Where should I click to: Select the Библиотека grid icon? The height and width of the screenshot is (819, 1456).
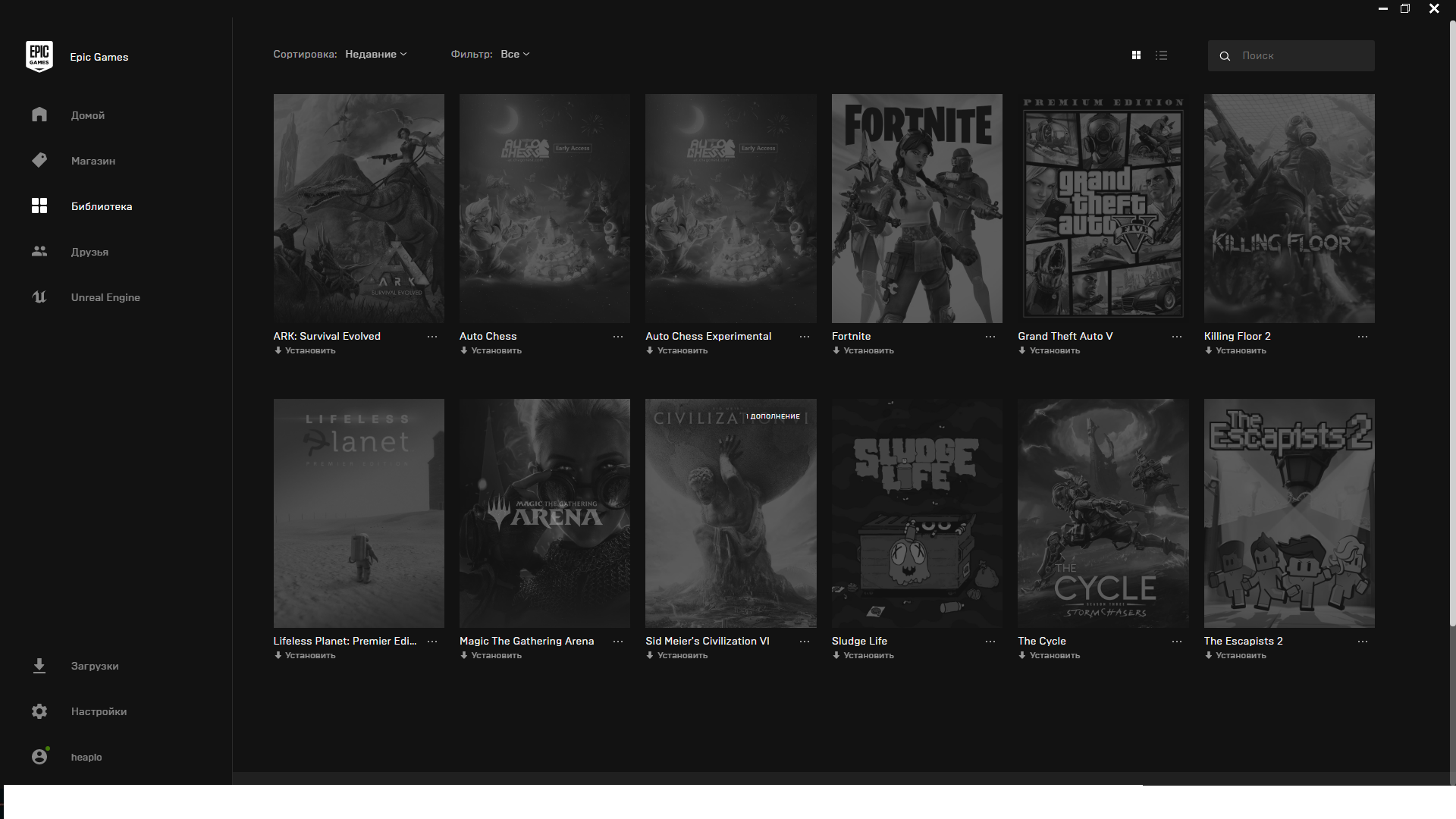(x=39, y=206)
